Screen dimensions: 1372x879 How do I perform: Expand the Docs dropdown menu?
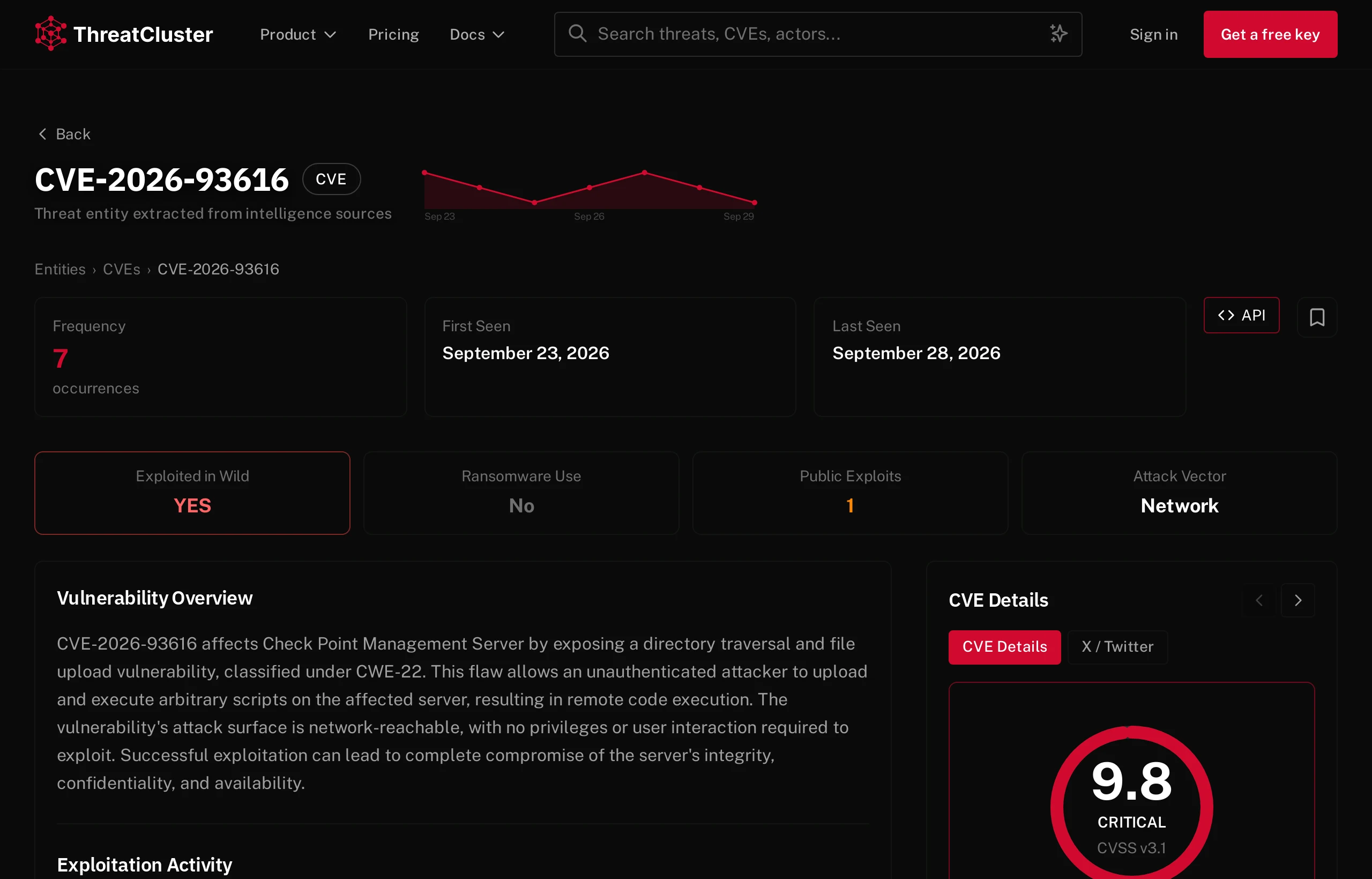click(477, 34)
